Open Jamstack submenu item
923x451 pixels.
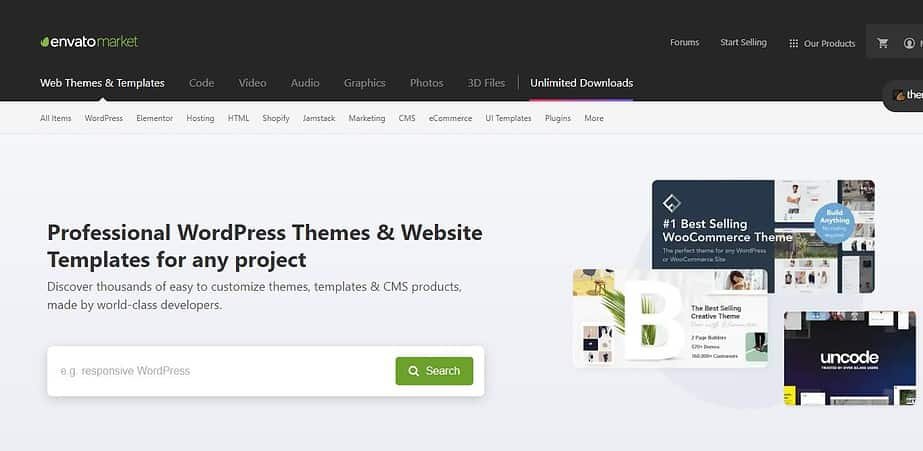[319, 118]
